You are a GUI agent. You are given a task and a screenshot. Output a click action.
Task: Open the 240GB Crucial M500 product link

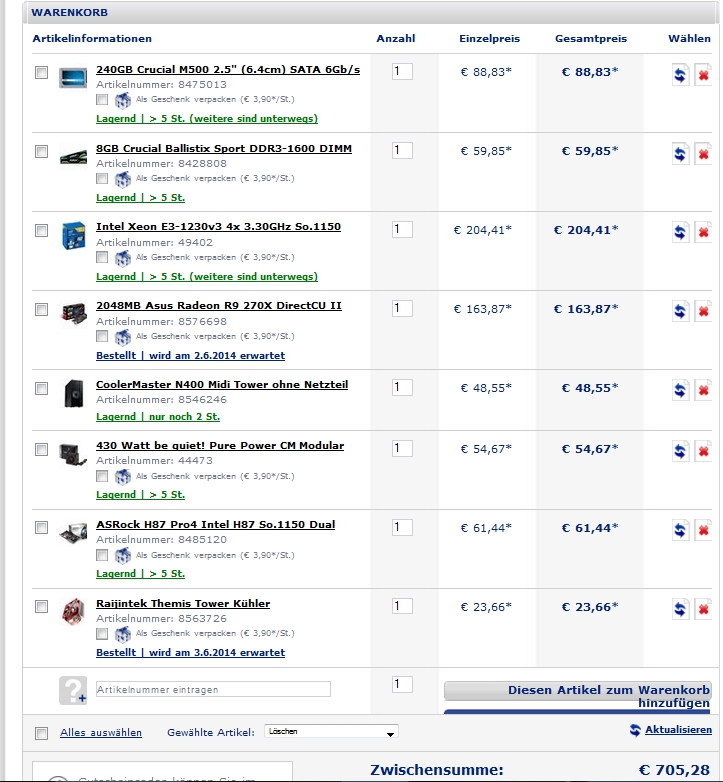point(228,69)
